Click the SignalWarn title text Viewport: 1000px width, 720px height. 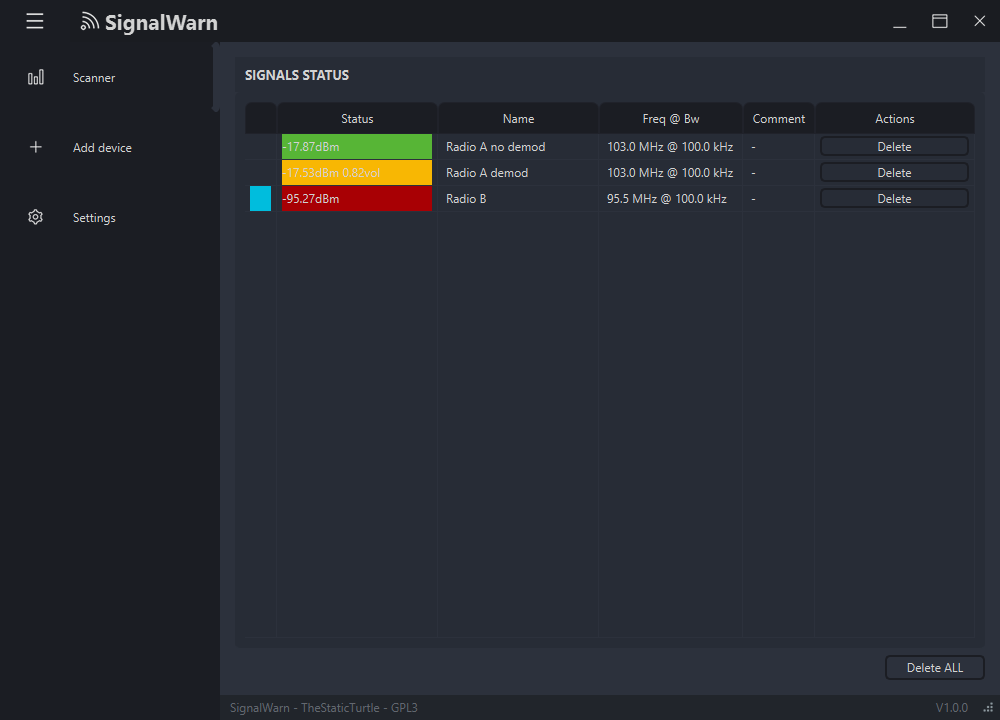pyautogui.click(x=161, y=23)
